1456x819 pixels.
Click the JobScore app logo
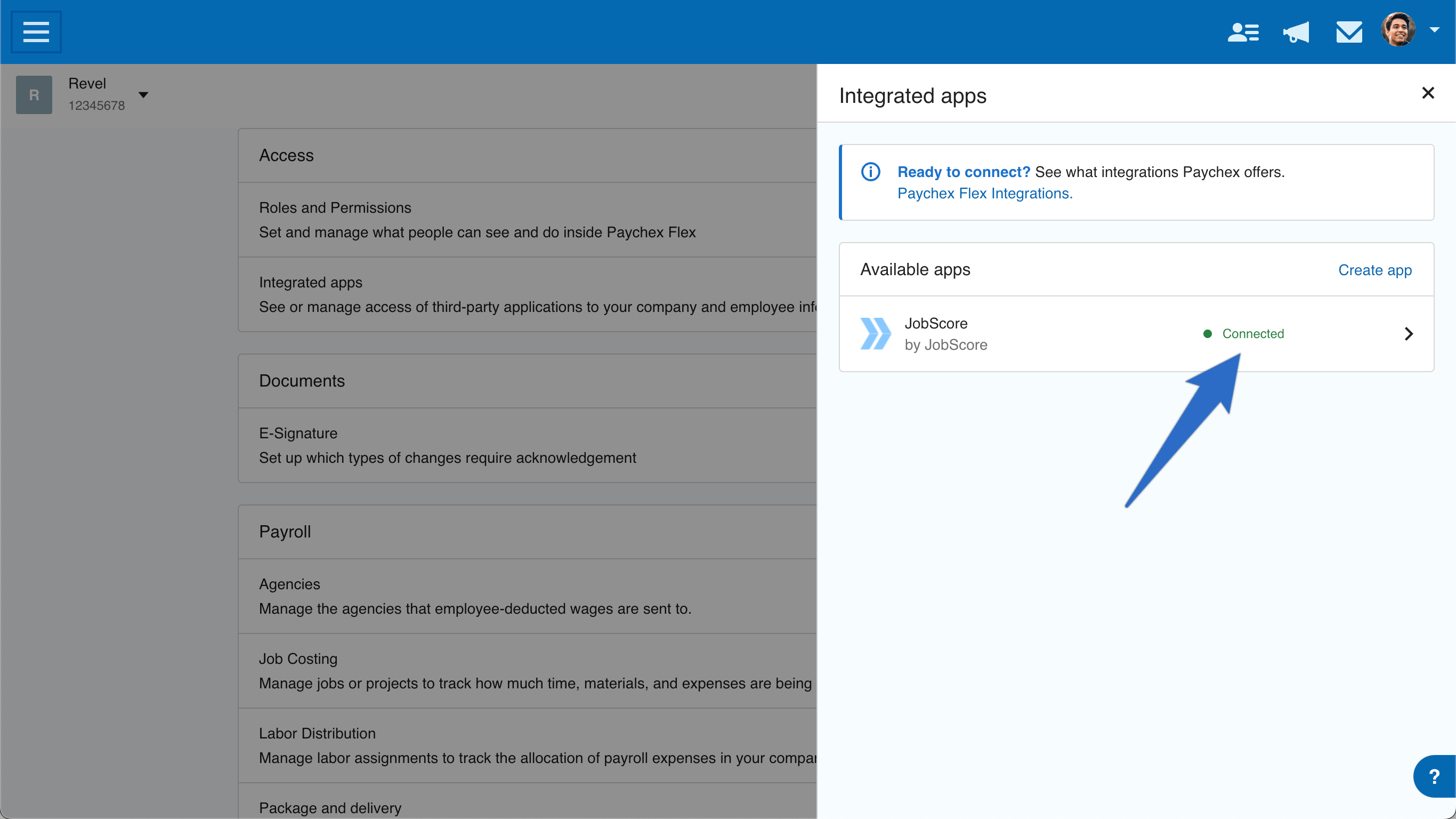click(875, 334)
